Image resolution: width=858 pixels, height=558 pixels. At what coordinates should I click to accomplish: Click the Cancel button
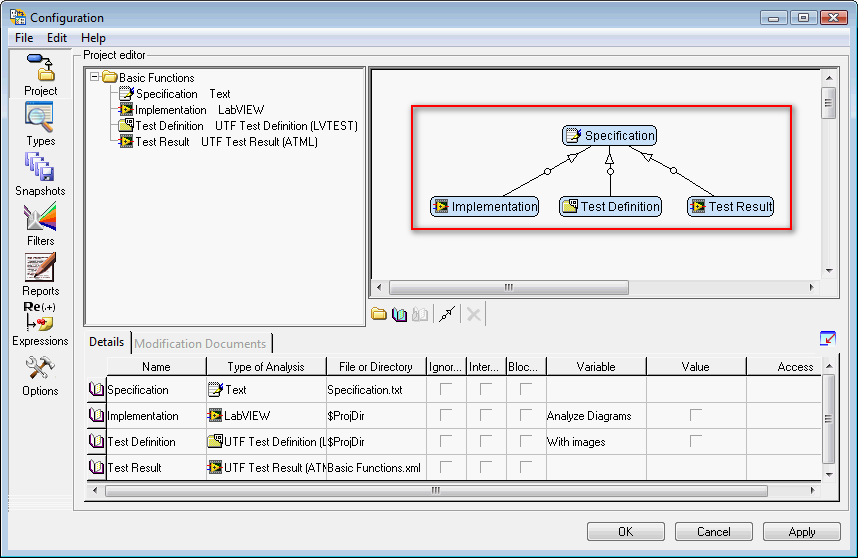pyautogui.click(x=713, y=532)
